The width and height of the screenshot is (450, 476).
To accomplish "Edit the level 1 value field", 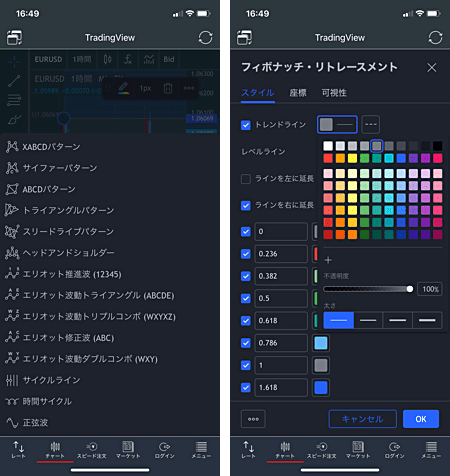I will pyautogui.click(x=281, y=365).
